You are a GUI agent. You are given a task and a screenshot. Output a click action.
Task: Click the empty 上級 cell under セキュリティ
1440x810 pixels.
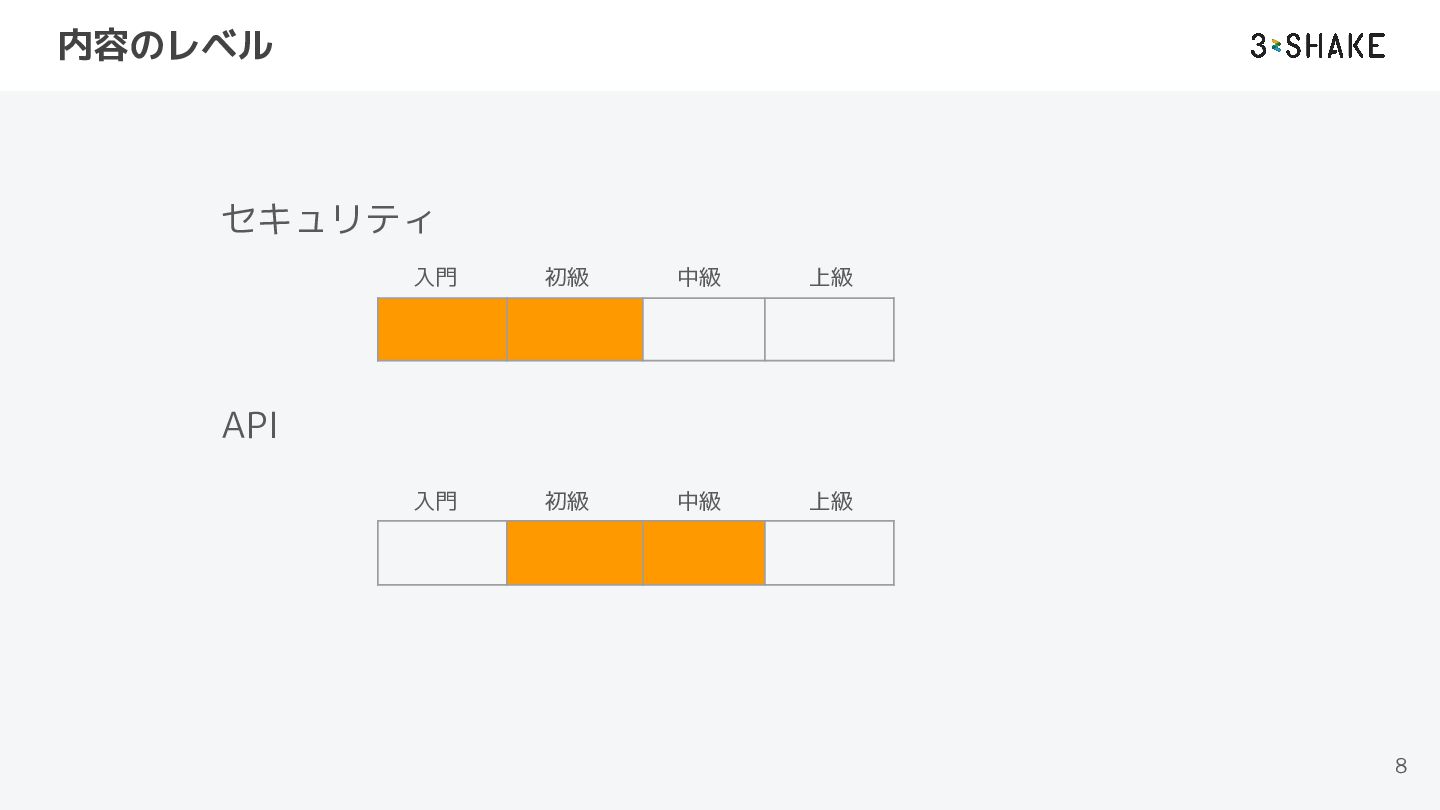tap(829, 329)
